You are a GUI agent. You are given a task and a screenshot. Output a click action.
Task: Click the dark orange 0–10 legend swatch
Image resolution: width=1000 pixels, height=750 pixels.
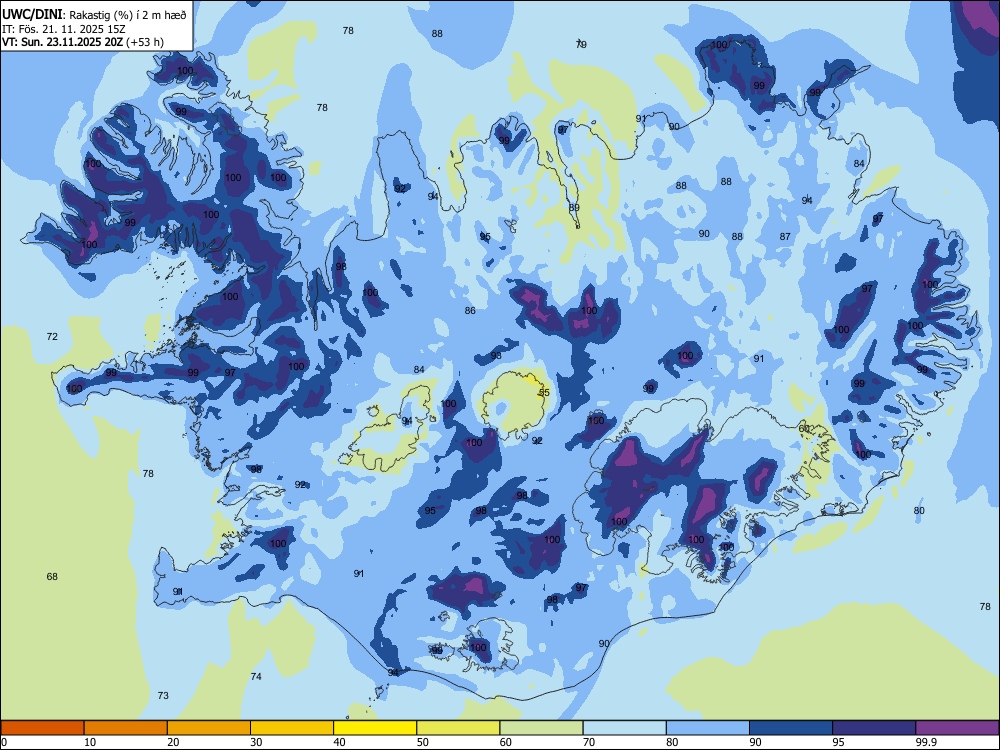[42, 728]
